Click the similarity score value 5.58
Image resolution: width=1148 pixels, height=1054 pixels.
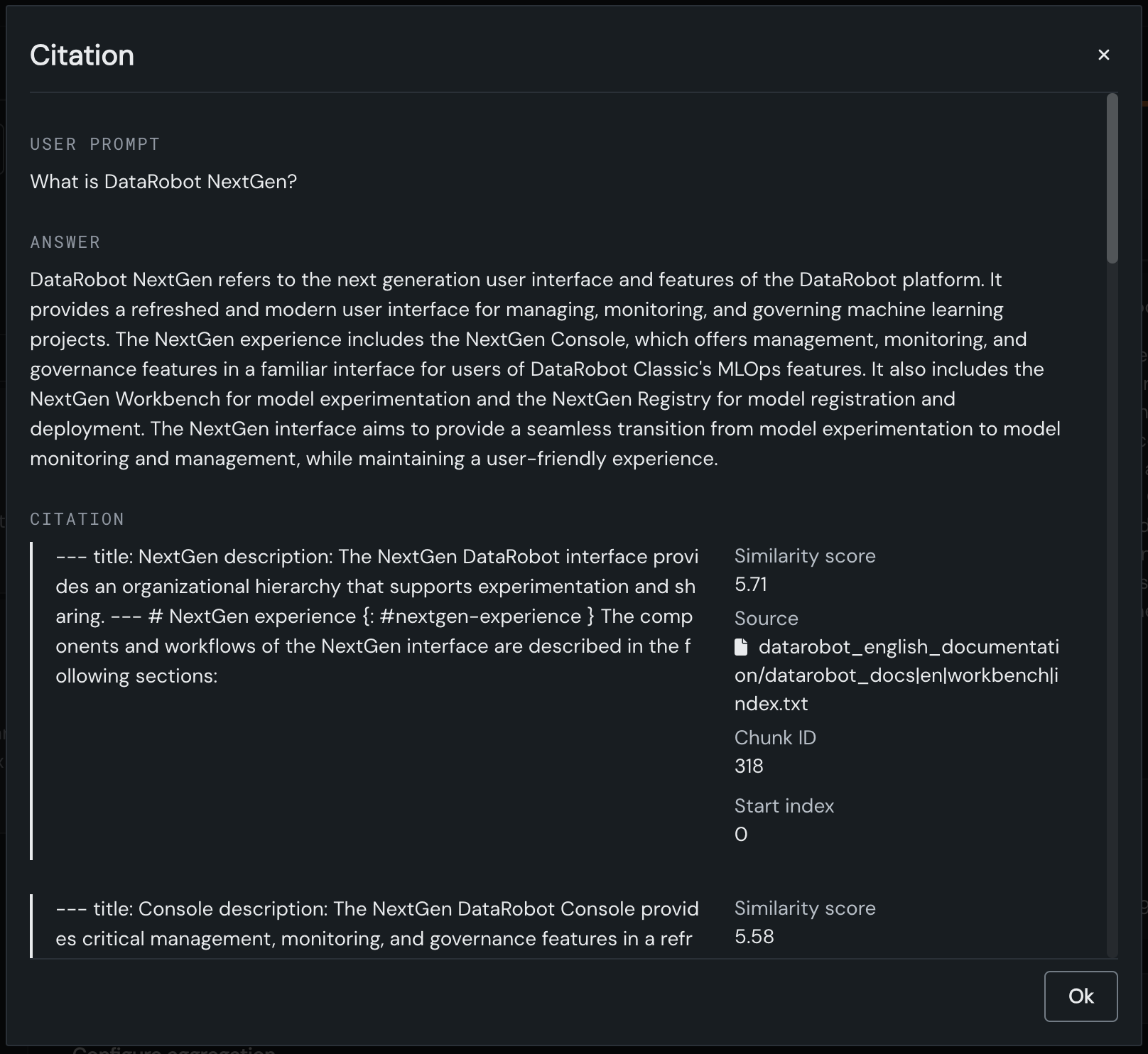[x=754, y=937]
